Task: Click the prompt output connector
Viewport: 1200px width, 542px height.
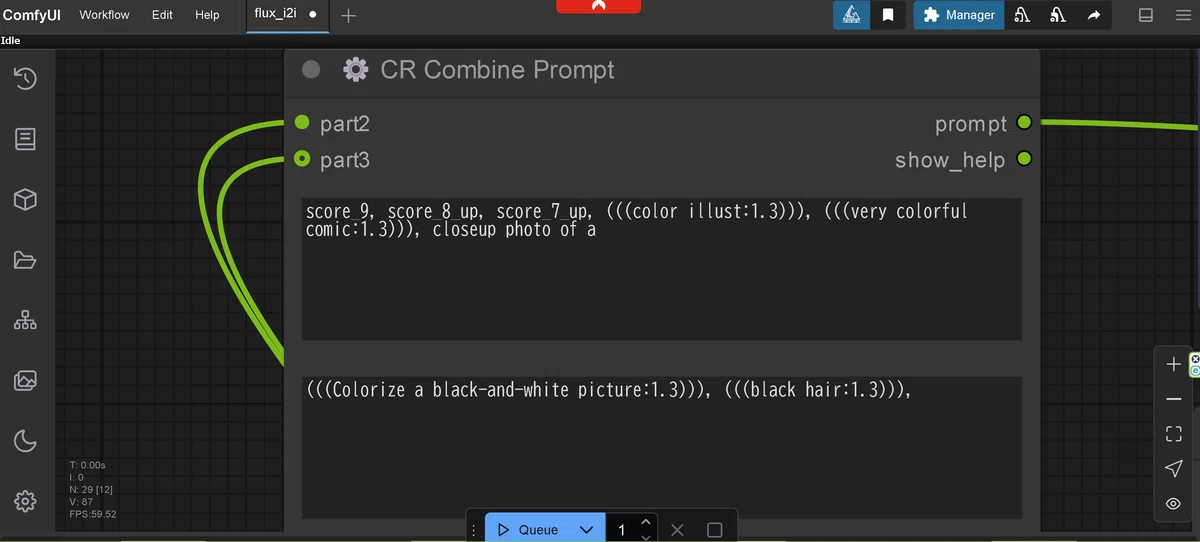Action: point(1023,123)
